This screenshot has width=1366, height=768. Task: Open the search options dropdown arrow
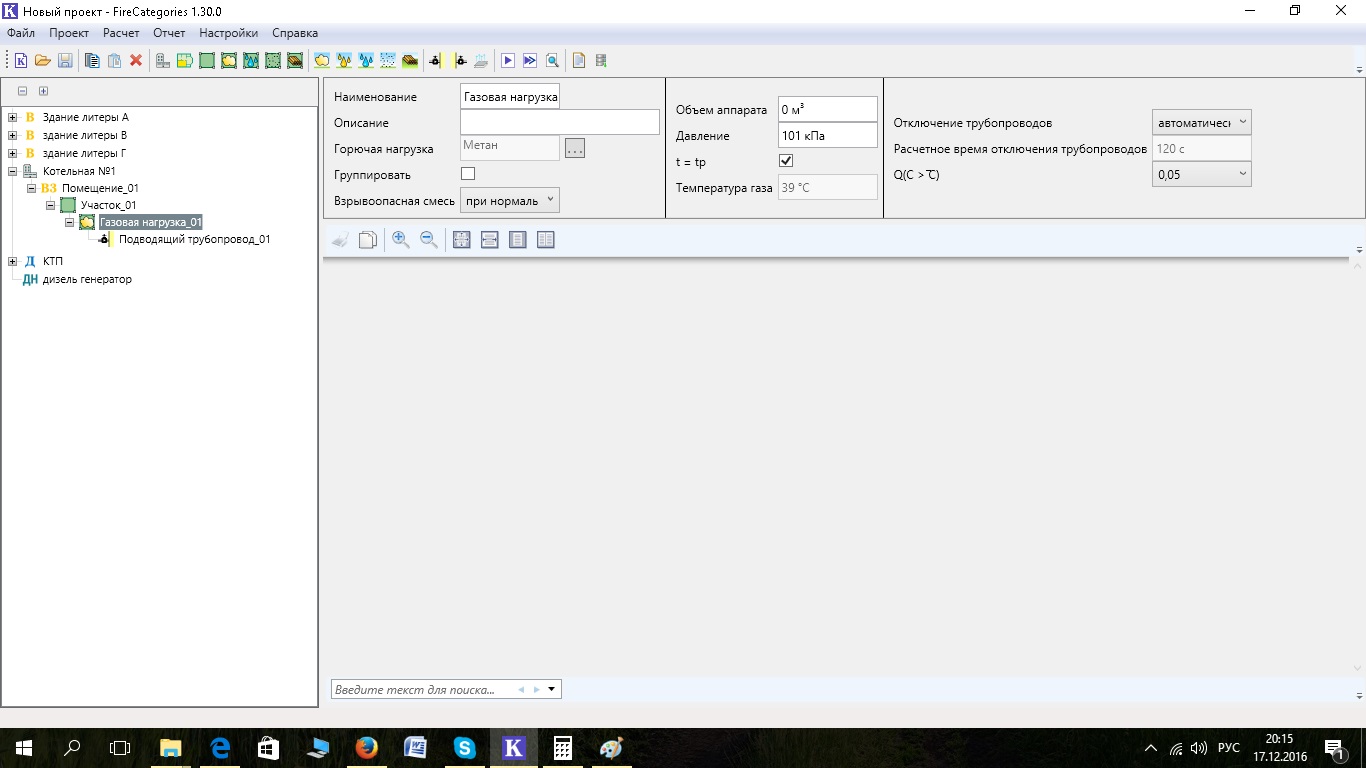(551, 690)
